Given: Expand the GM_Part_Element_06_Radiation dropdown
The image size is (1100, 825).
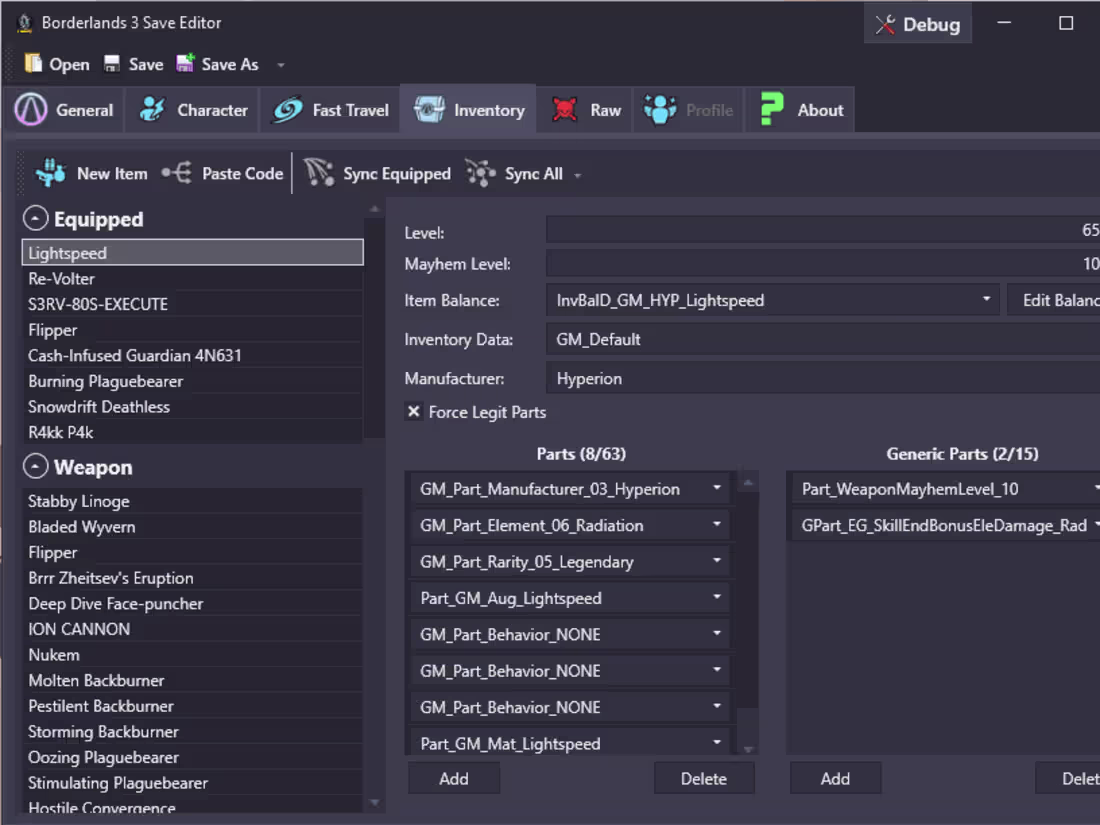Looking at the screenshot, I should [x=717, y=525].
